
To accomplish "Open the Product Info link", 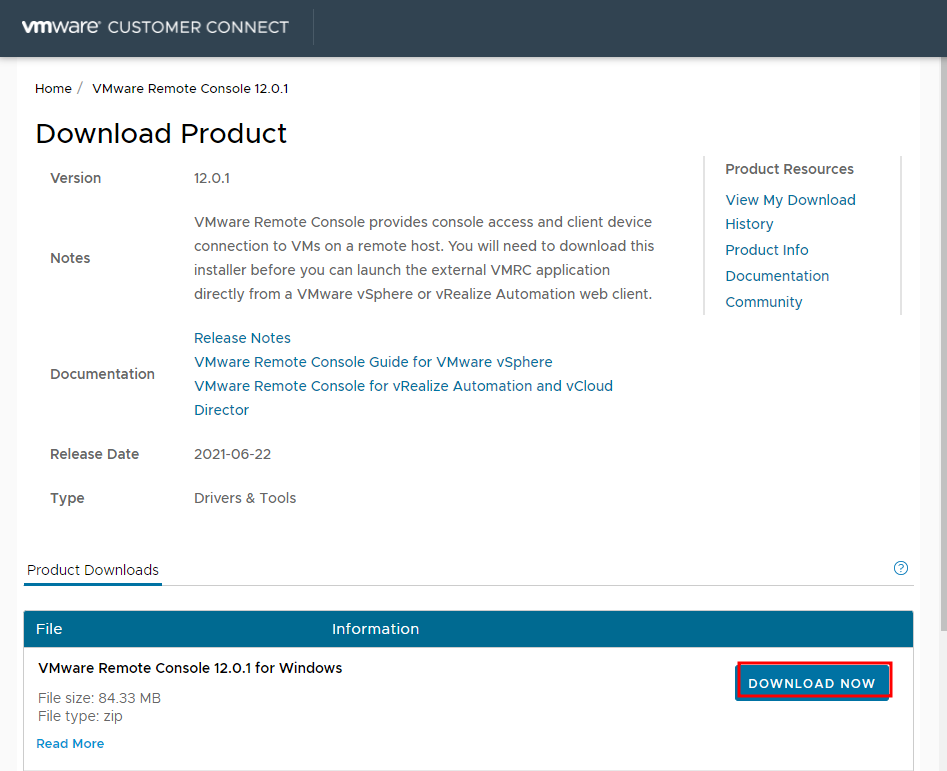I will click(766, 250).
